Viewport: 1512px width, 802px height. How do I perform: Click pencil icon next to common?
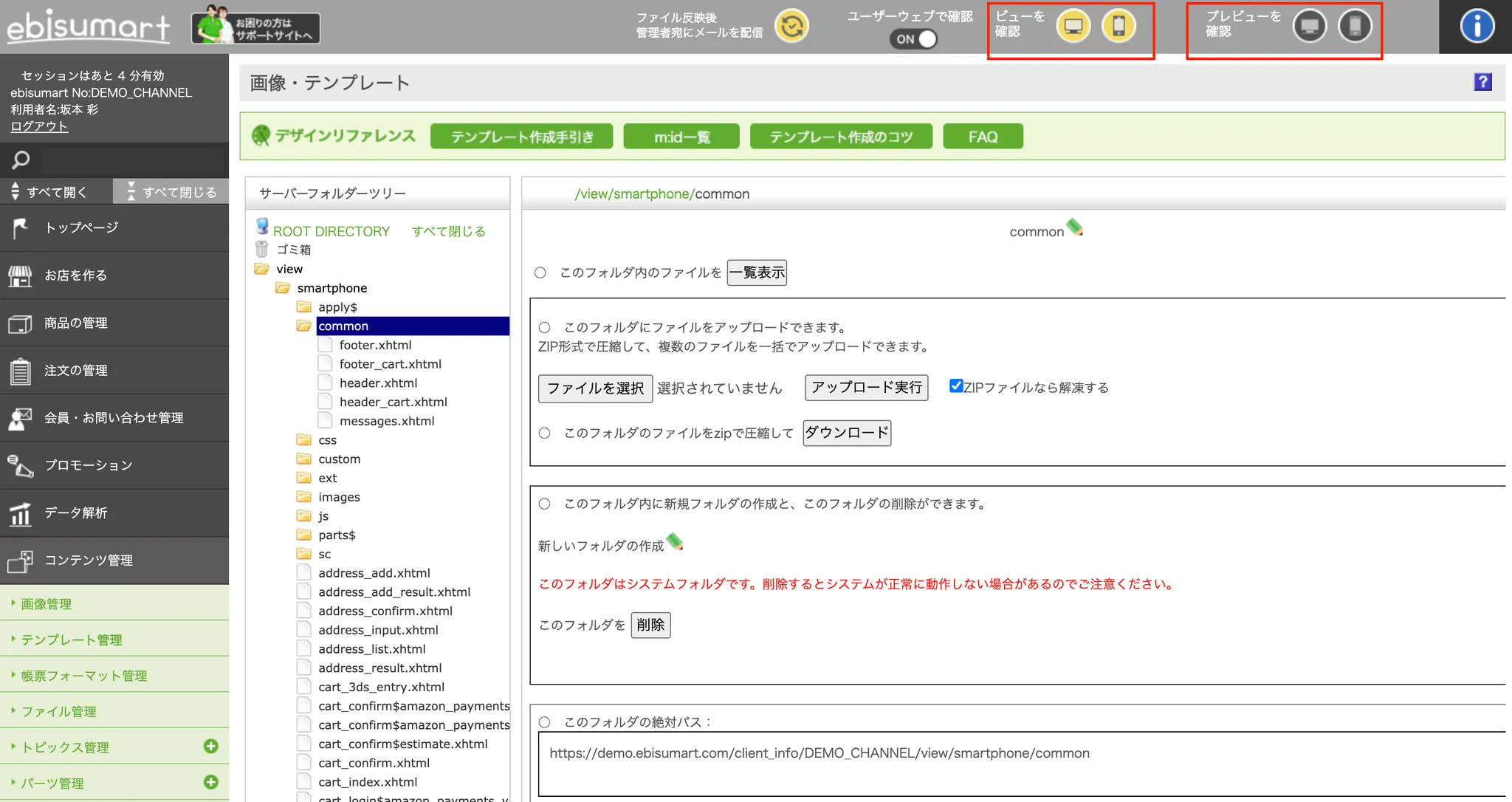tap(1075, 227)
